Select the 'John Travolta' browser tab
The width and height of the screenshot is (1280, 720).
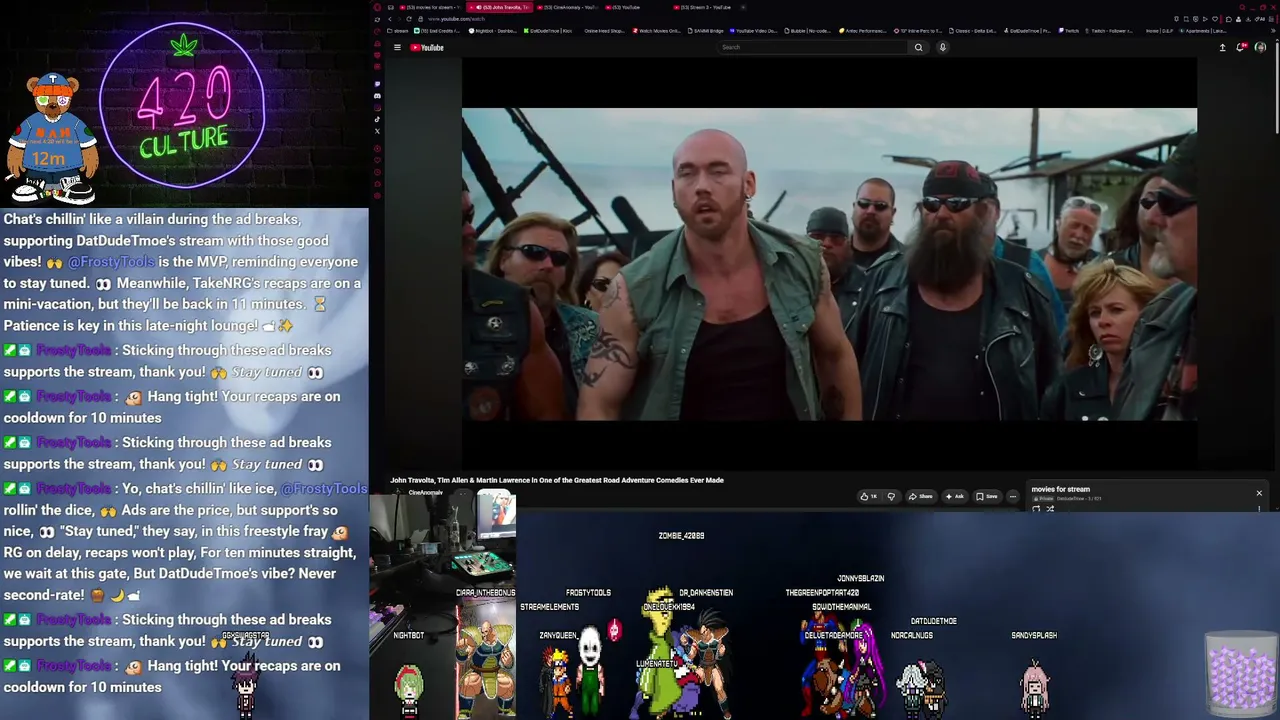[x=500, y=7]
